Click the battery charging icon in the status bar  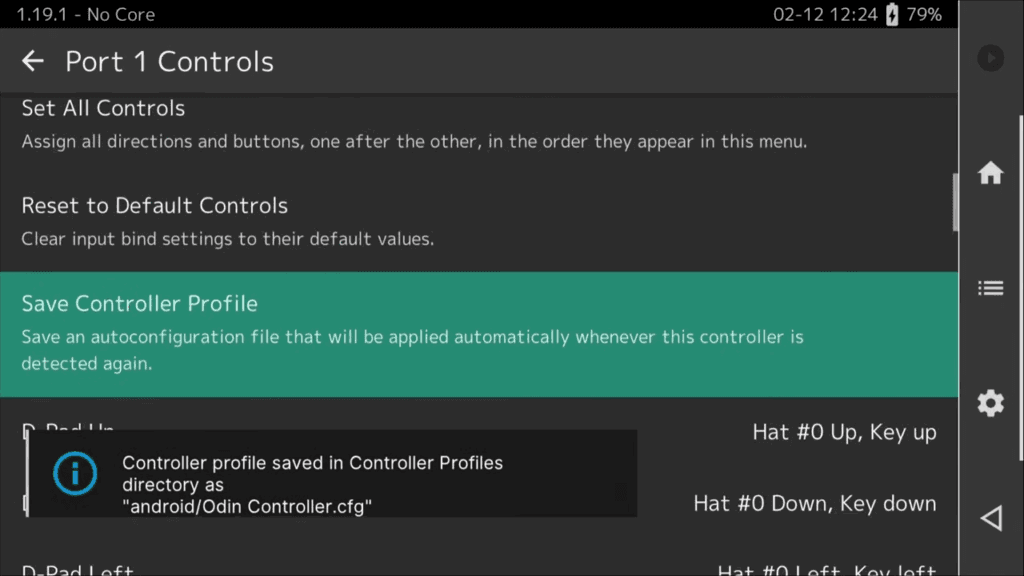point(892,15)
